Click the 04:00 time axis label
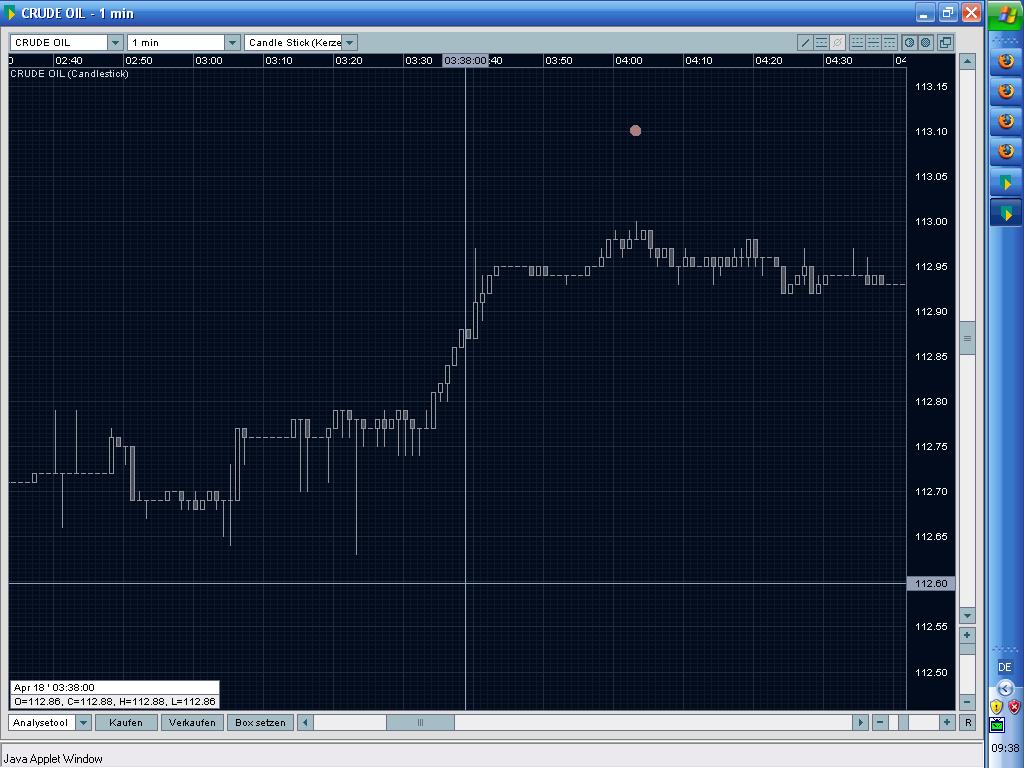 coord(629,61)
